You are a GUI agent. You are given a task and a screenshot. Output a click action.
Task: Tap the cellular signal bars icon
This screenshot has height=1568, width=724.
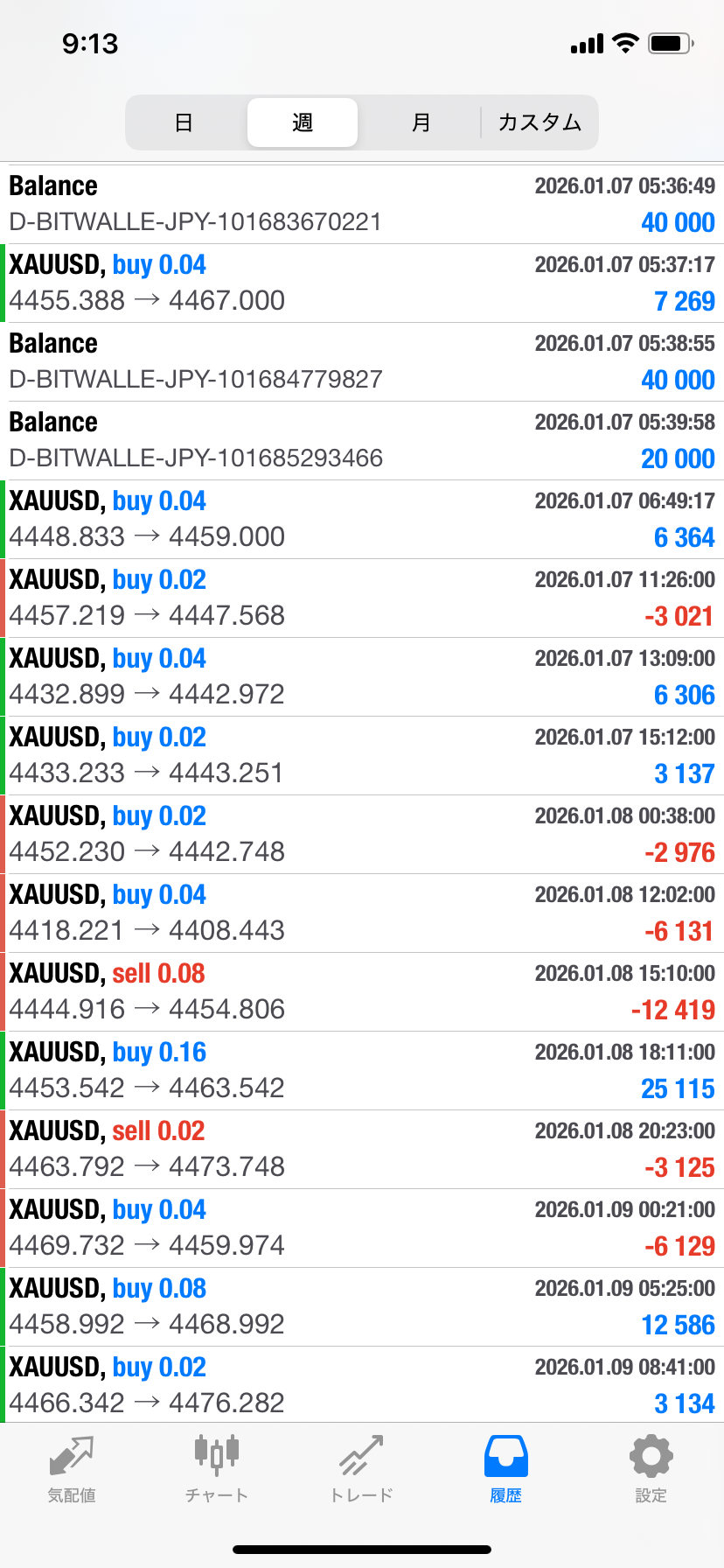(x=587, y=44)
